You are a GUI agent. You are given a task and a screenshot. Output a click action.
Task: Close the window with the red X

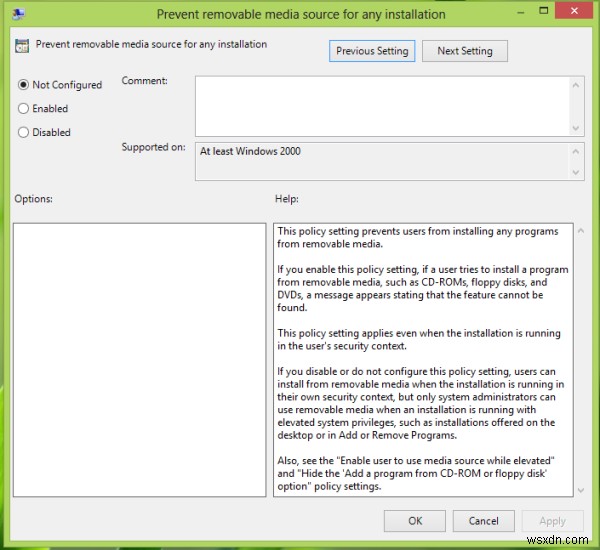574,11
